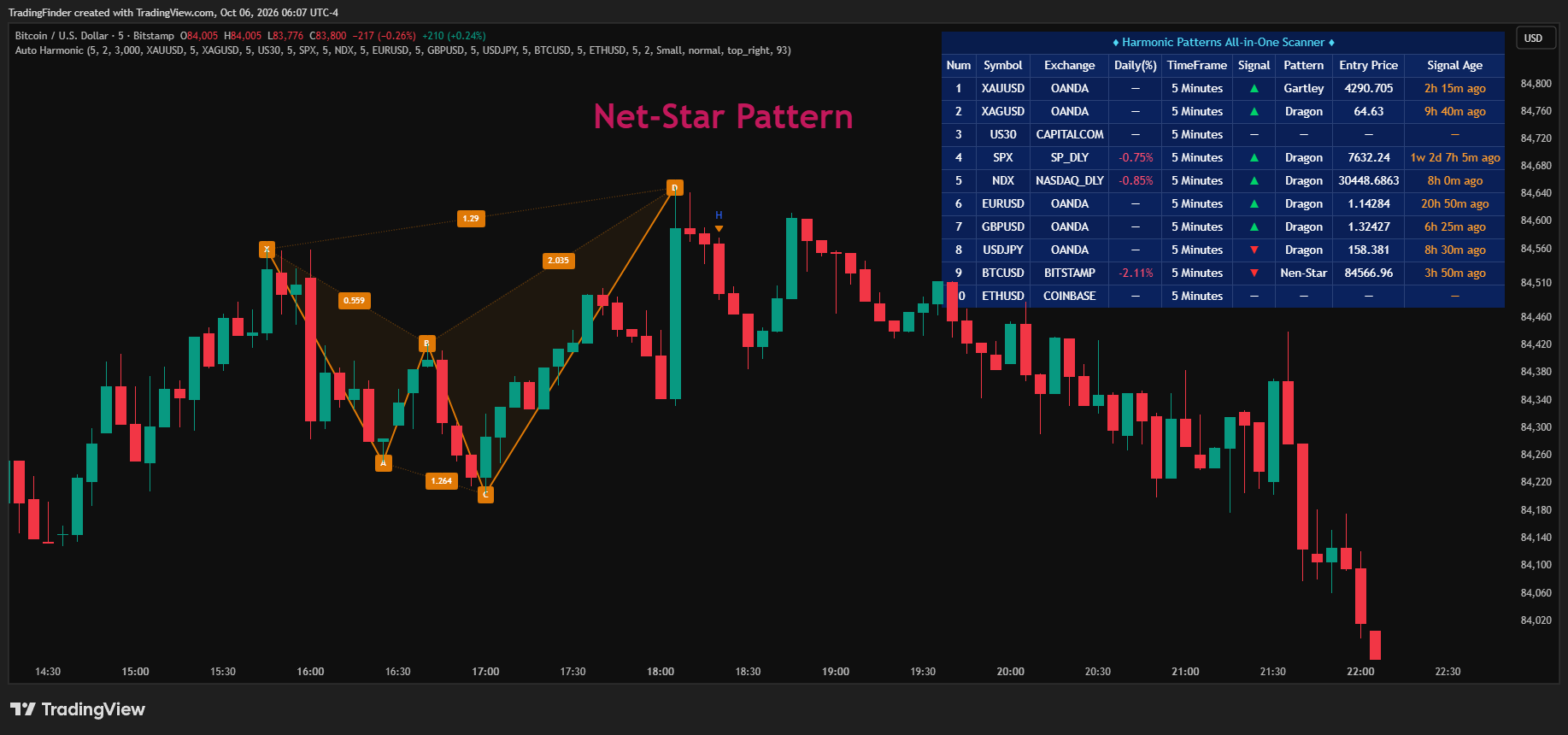Select the GBPUSD symbol cell
Screen dimensions: 1568x735
(x=1002, y=227)
